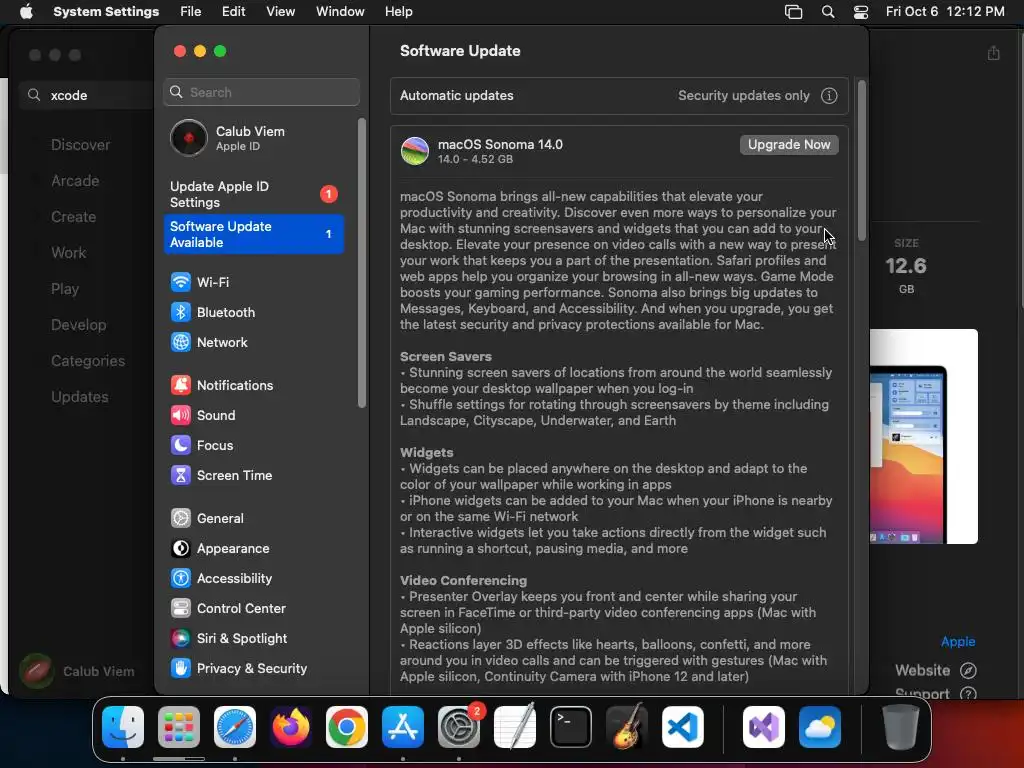Open Accessibility settings icon
The width and height of the screenshot is (1024, 768).
click(x=181, y=579)
